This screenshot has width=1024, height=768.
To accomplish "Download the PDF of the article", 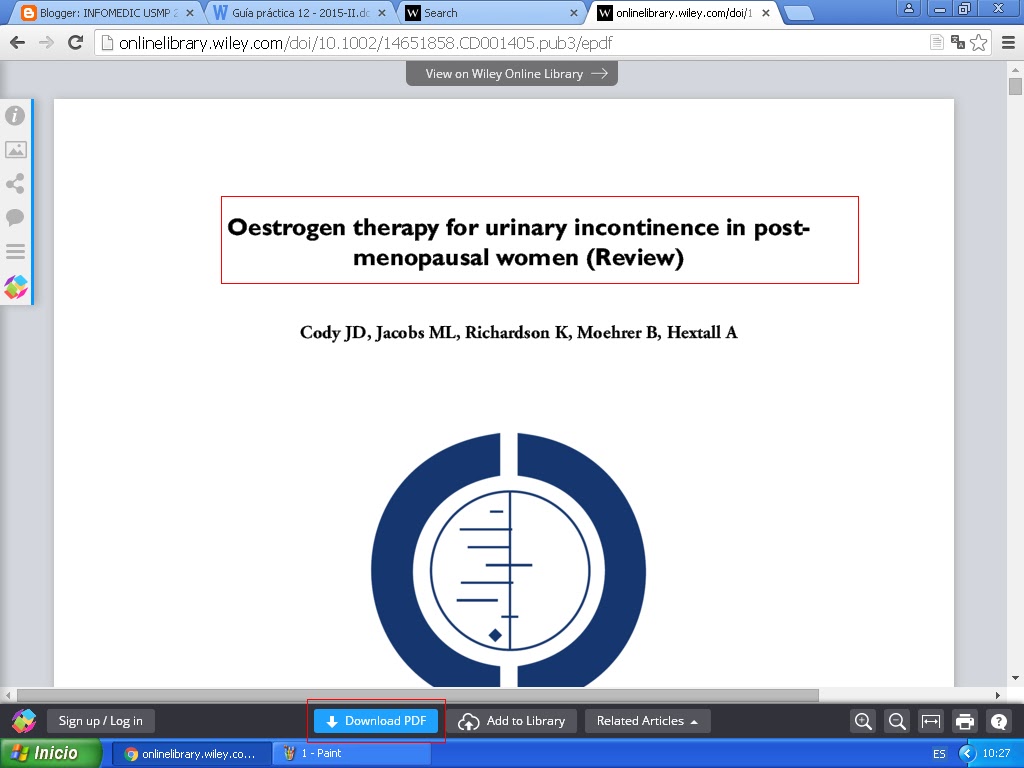I will 376,721.
